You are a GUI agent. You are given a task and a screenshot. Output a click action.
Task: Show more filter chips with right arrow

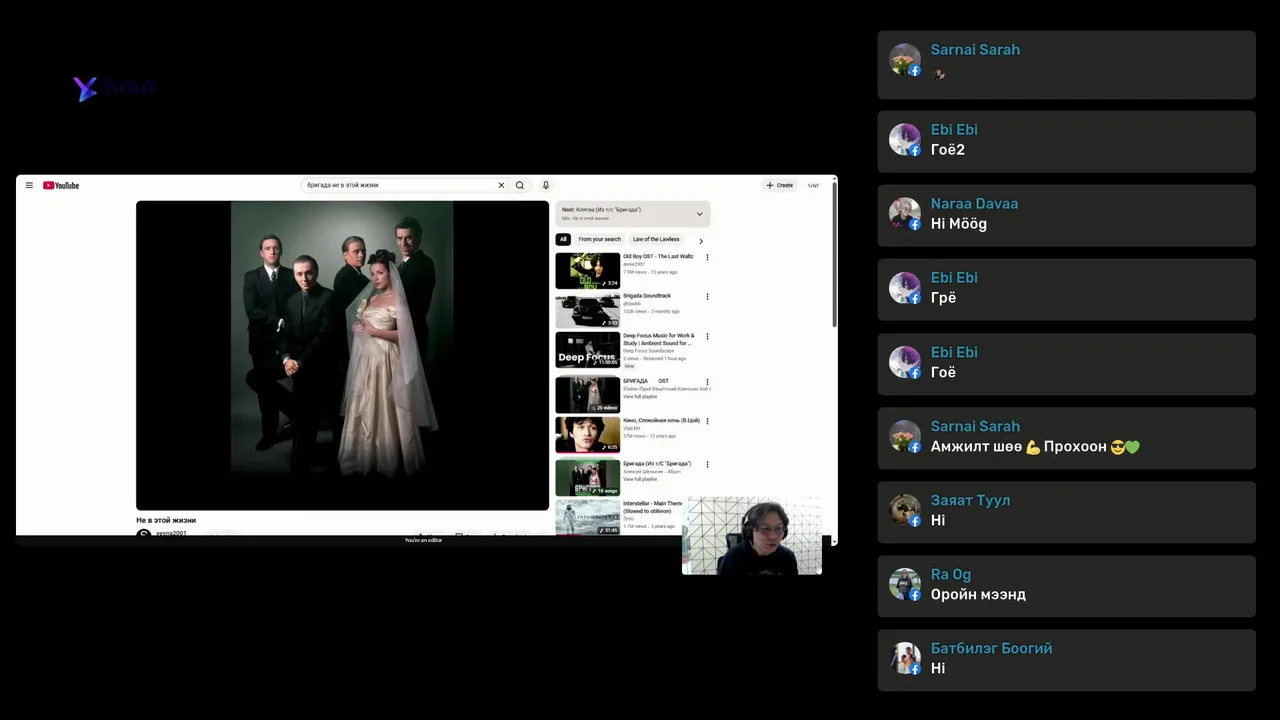tap(701, 240)
